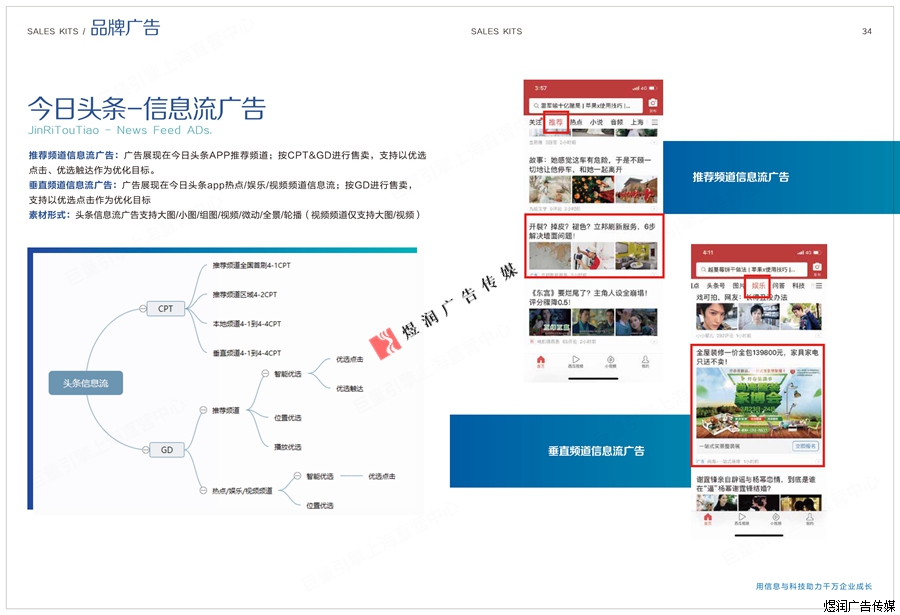Collapse the GD mind map branch
The height and width of the screenshot is (615, 900).
[145, 450]
